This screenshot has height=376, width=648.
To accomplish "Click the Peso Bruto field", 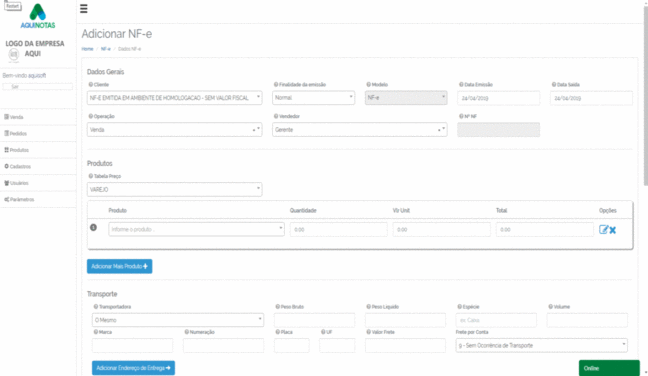I will coord(314,320).
